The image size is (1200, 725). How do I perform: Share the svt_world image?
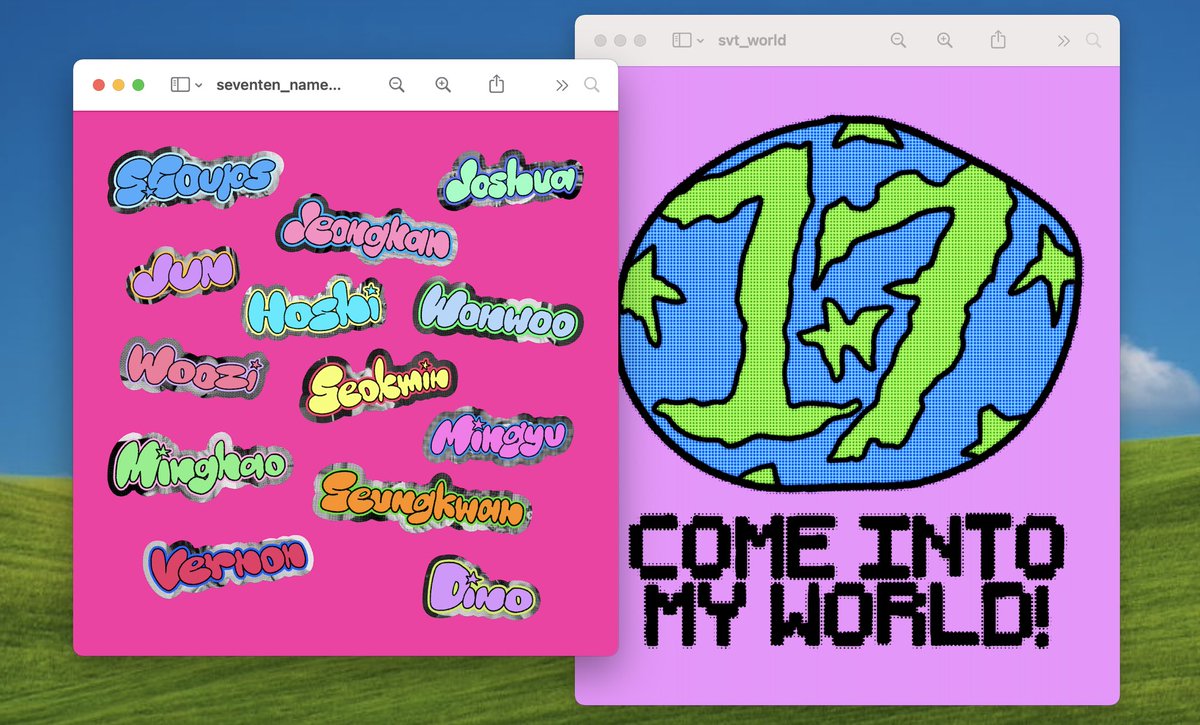tap(997, 40)
